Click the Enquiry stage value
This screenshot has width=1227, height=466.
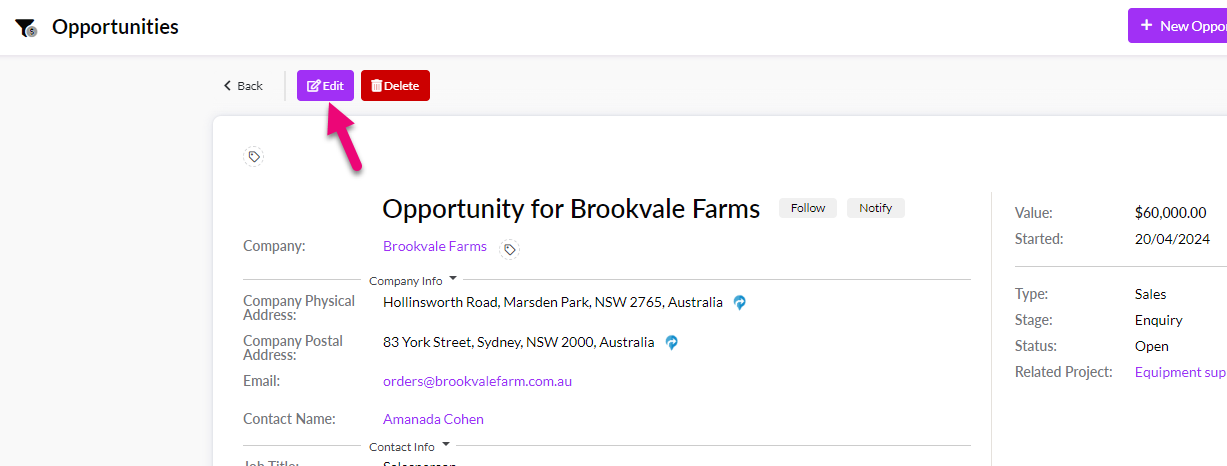click(1158, 320)
